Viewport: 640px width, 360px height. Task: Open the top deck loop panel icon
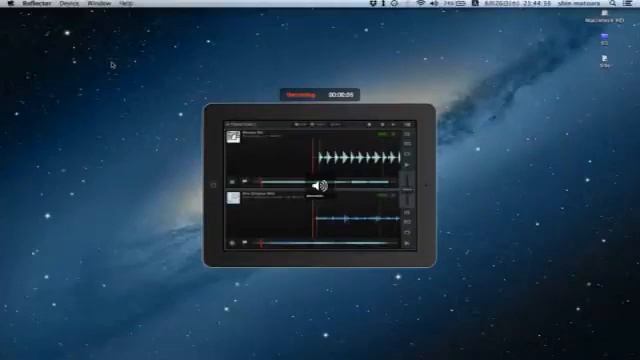pos(407,154)
